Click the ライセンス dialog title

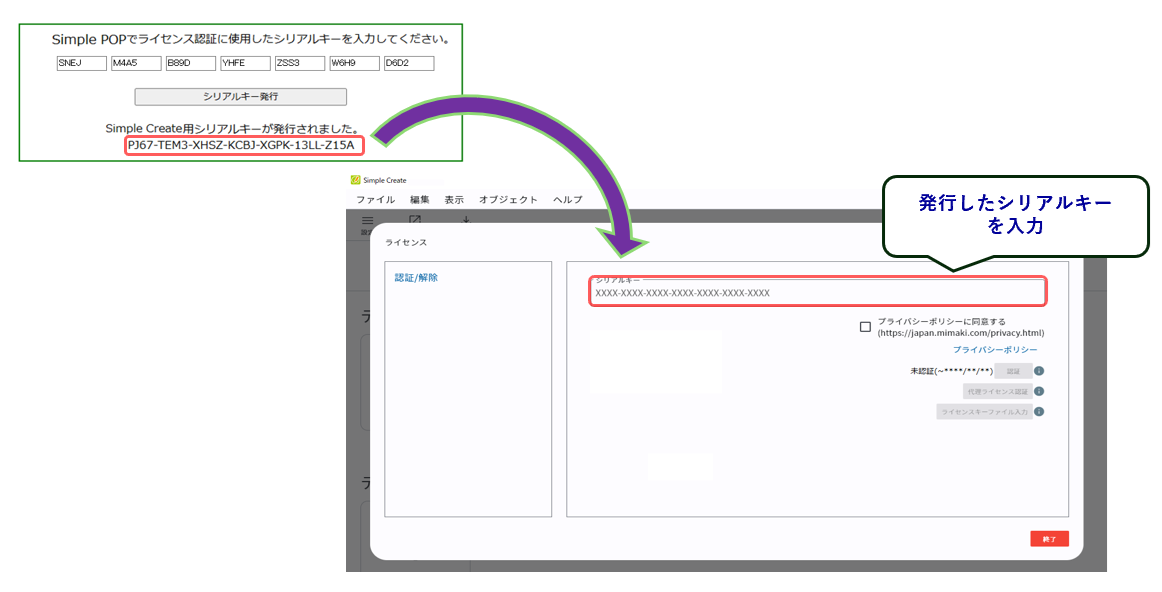(406, 242)
